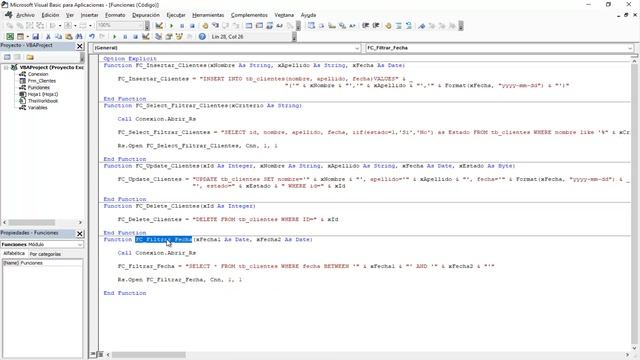Open the Insertar menu

[x=89, y=15]
